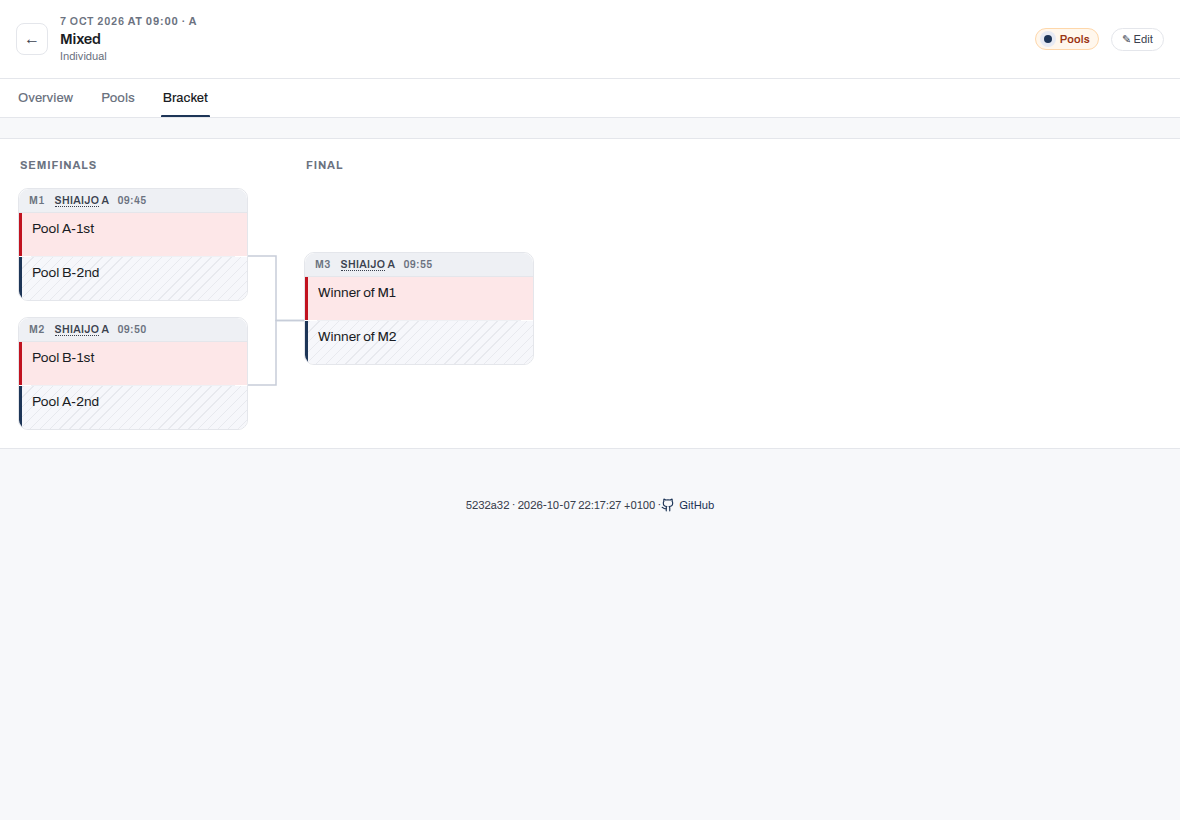
Task: Click the FINAL column heading
Action: pyautogui.click(x=324, y=165)
